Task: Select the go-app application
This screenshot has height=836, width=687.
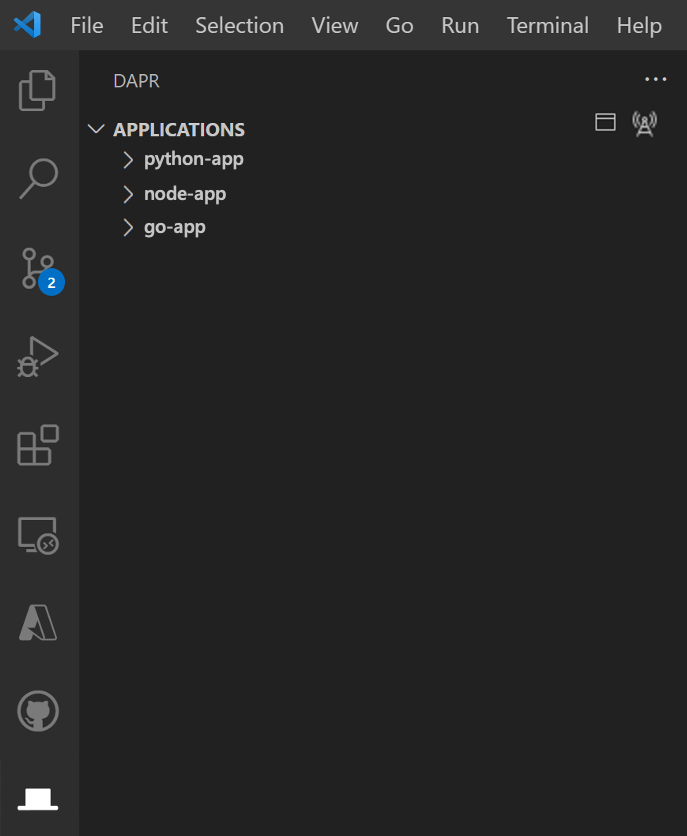Action: pos(175,227)
